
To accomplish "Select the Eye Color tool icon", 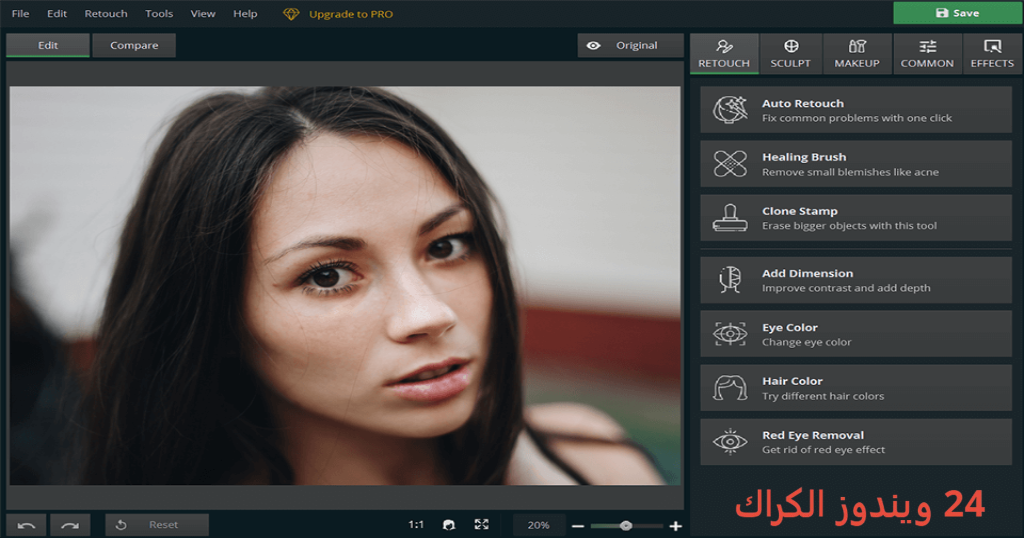I will click(x=730, y=334).
